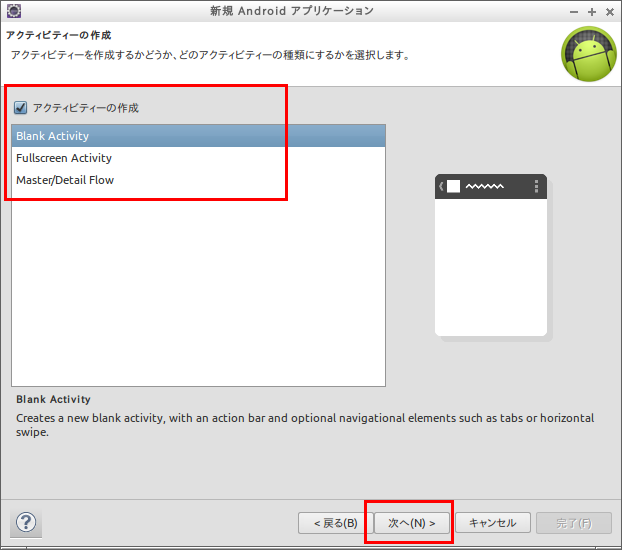Cancel the wizard with キャンセル

(493, 523)
